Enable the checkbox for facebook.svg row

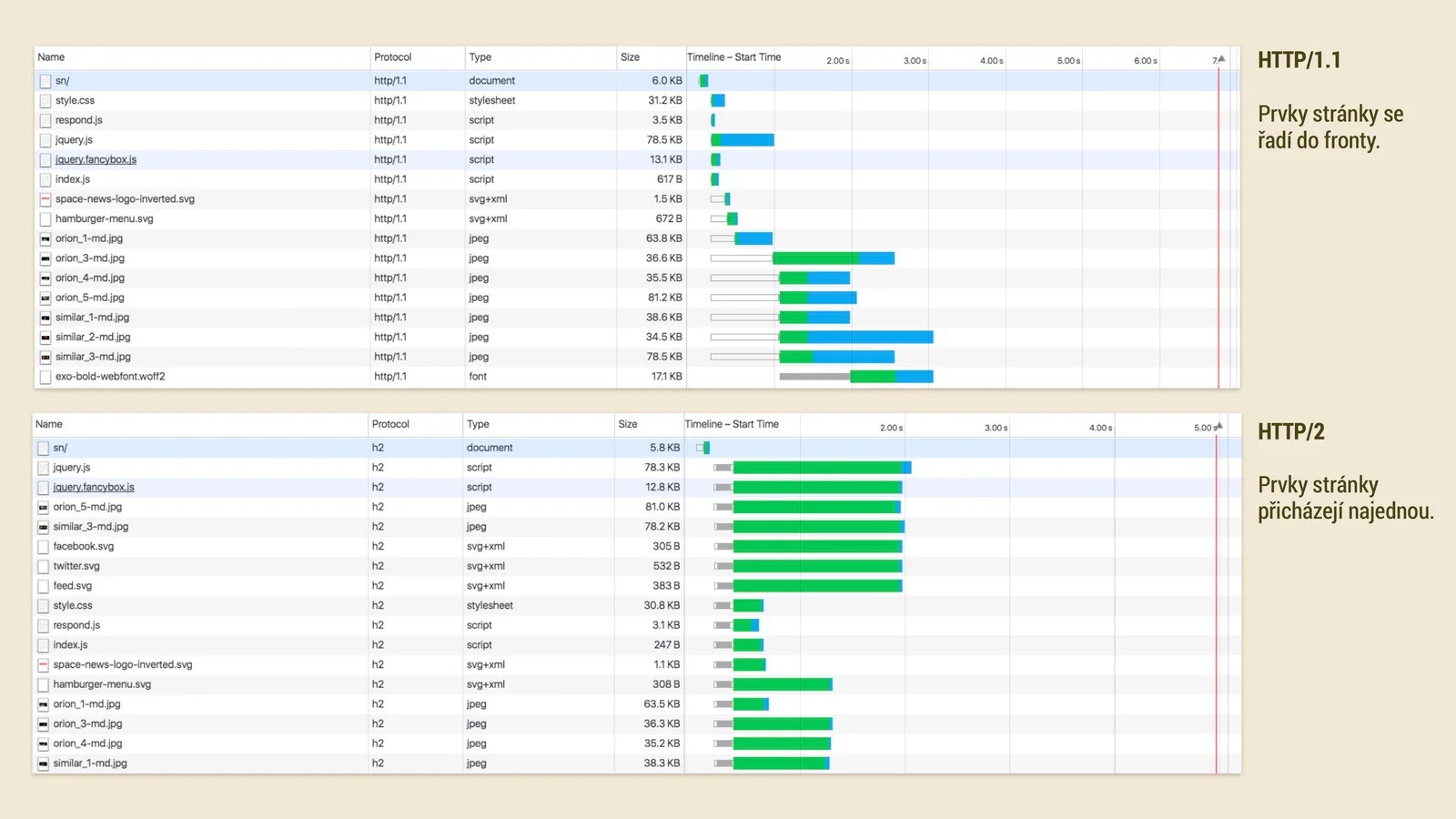click(42, 546)
